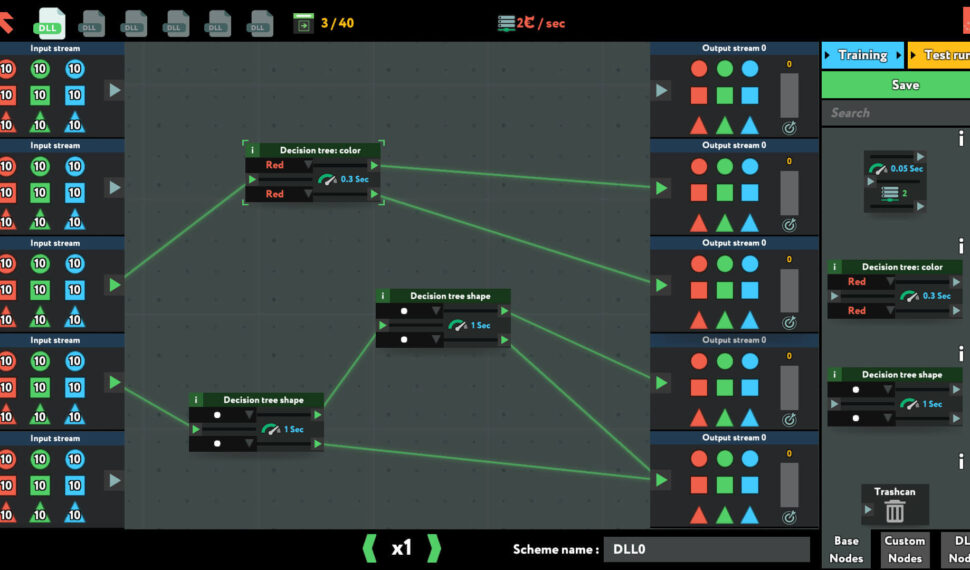Click input arrow of bottommost output stream

tap(661, 480)
